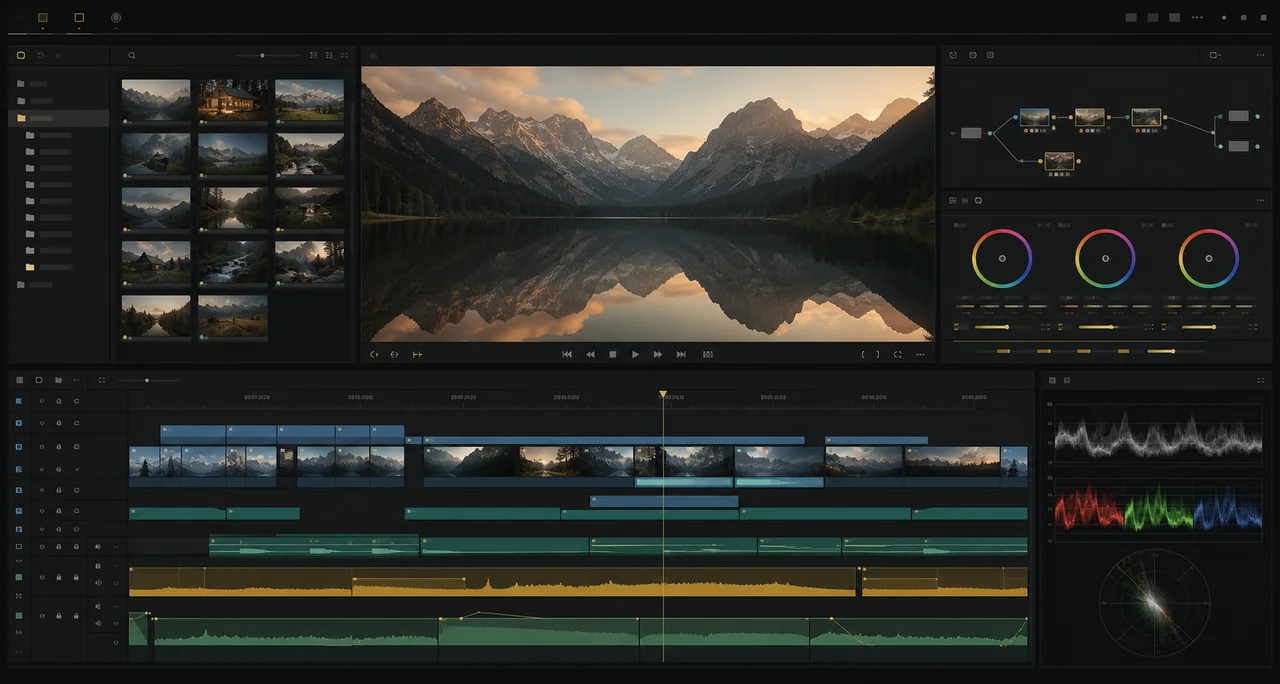Play the clip in the viewer
This screenshot has height=684, width=1280.
635,354
